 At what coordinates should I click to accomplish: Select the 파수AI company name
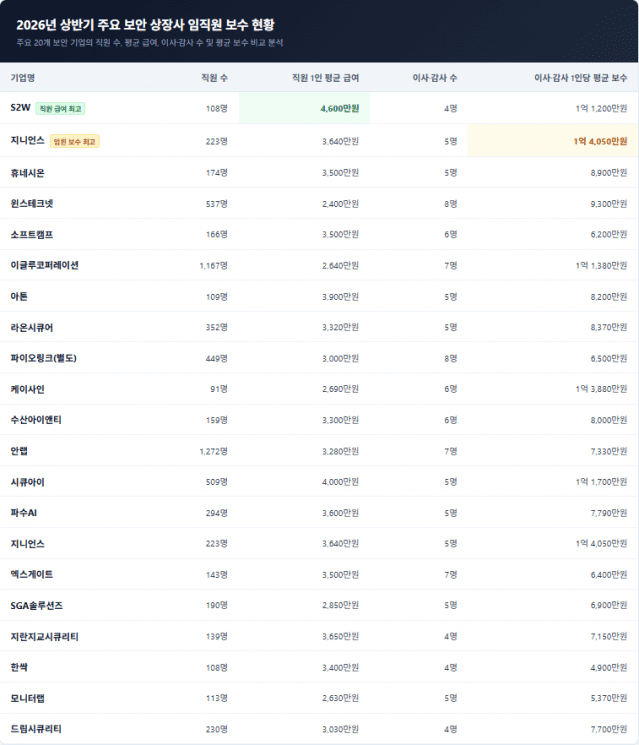pos(24,513)
